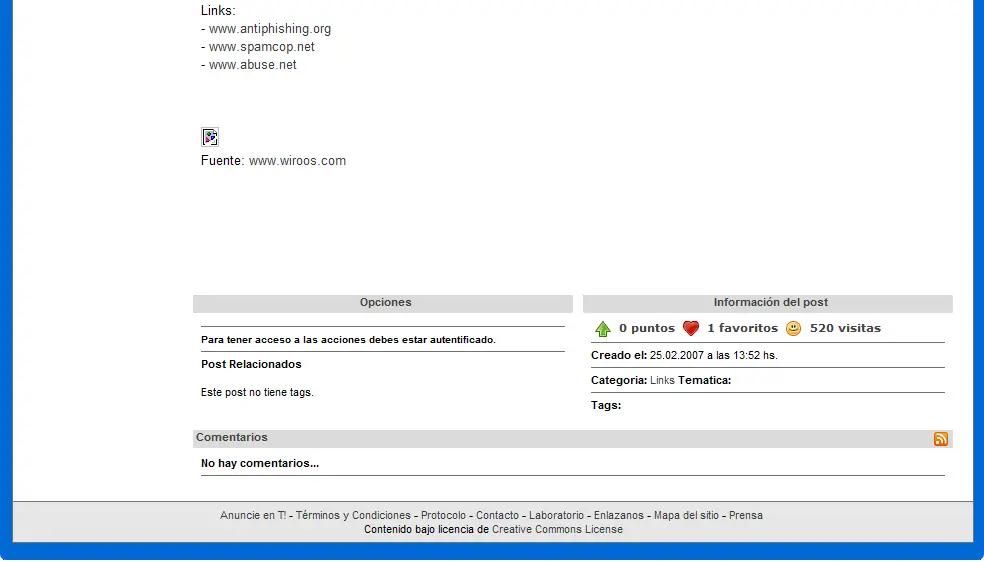Open the Mapa del sitio link

click(x=686, y=515)
